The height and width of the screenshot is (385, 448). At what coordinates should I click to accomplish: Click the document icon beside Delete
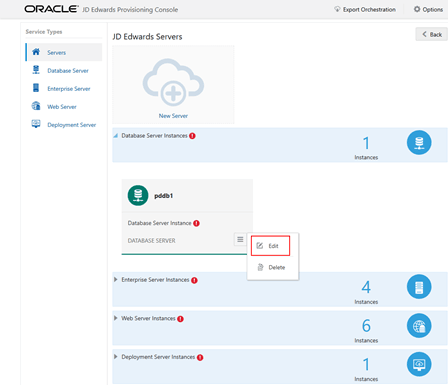pyautogui.click(x=260, y=267)
